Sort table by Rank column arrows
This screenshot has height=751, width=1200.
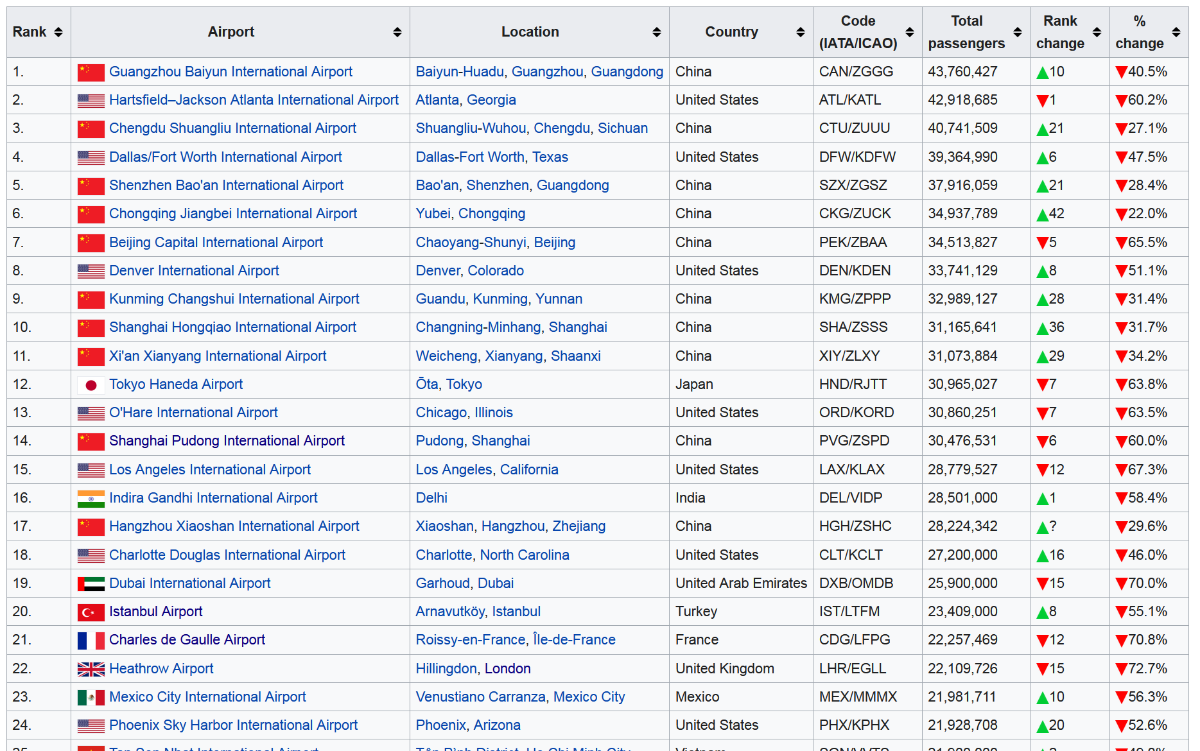click(59, 32)
